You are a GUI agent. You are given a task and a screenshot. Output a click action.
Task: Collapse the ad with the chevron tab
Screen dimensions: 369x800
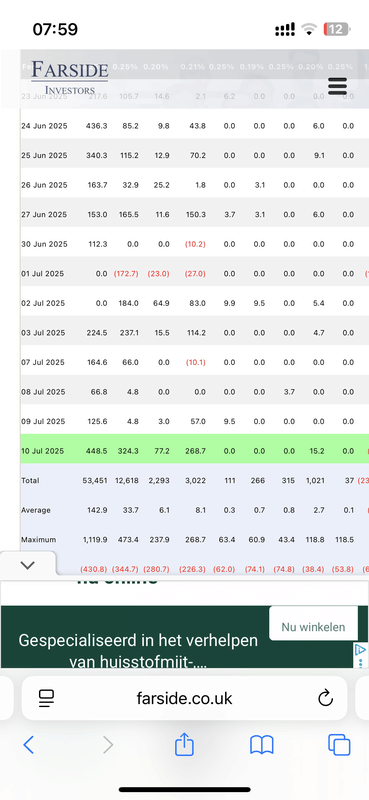28,565
